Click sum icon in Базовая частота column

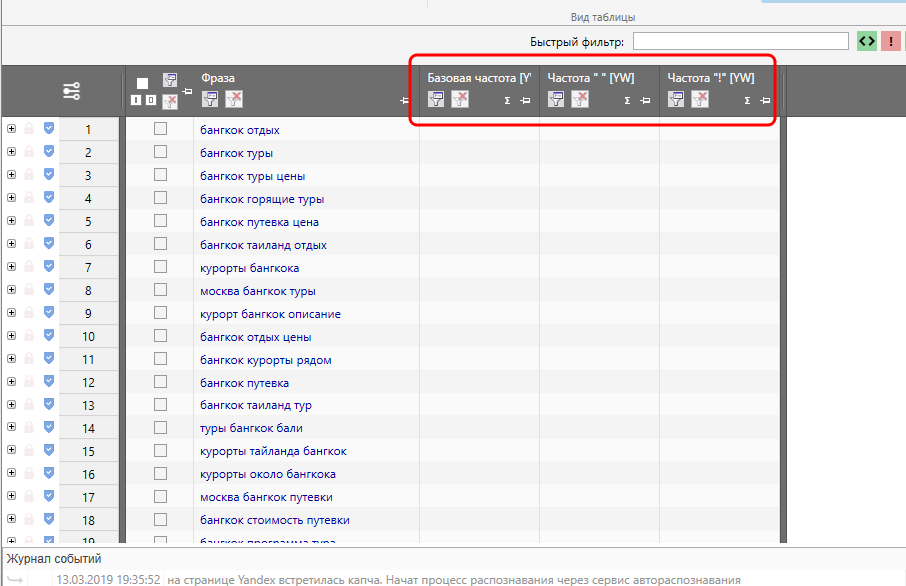click(507, 100)
